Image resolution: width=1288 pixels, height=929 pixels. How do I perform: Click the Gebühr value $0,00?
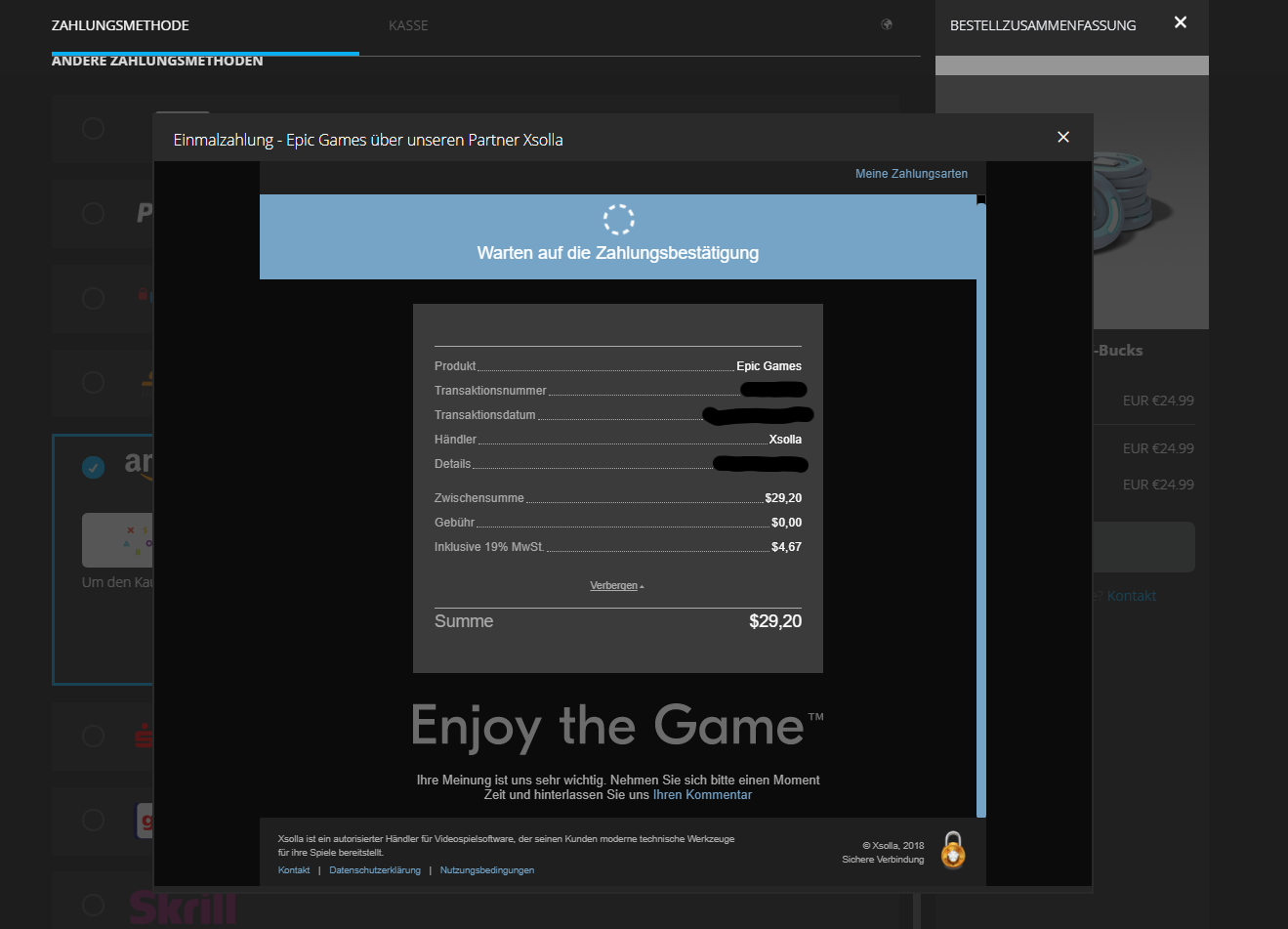pos(786,523)
